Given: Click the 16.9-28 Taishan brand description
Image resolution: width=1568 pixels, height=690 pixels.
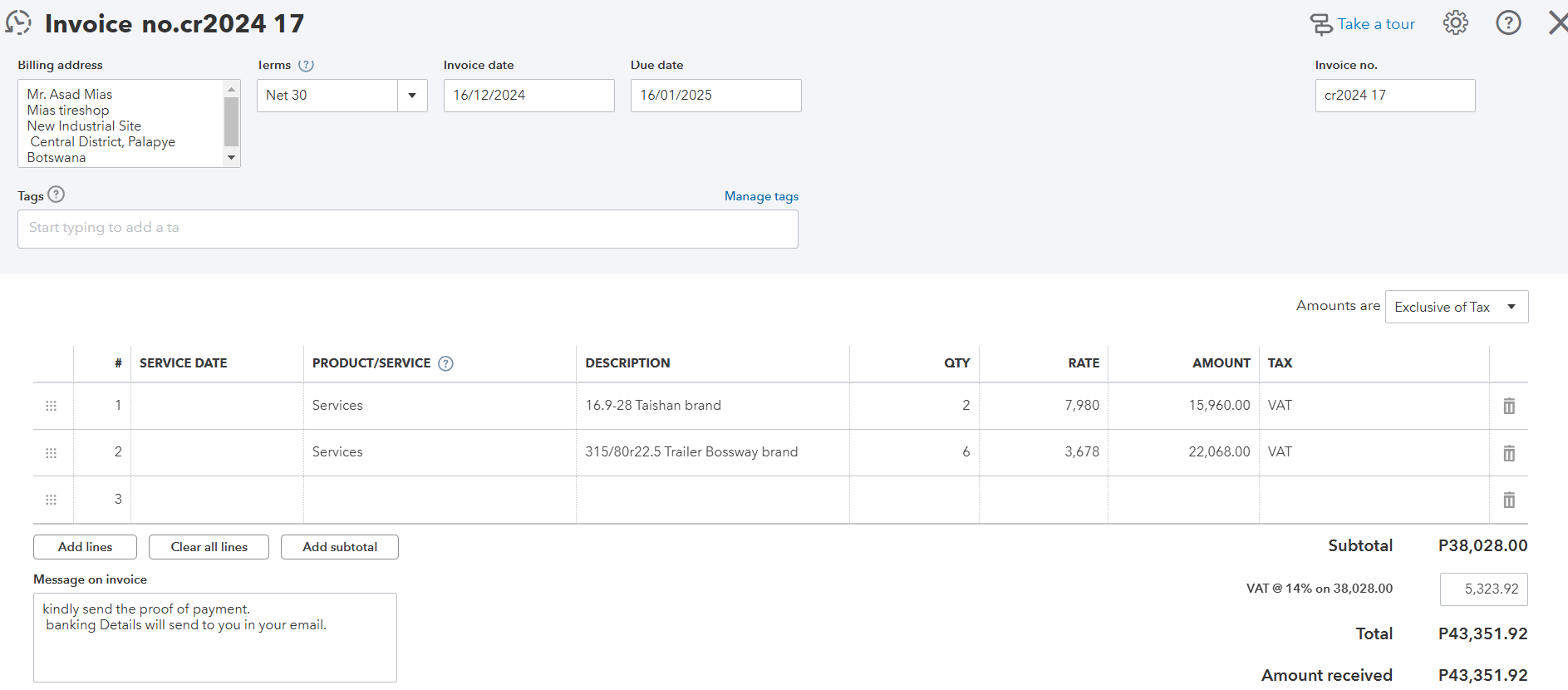Looking at the screenshot, I should [653, 406].
